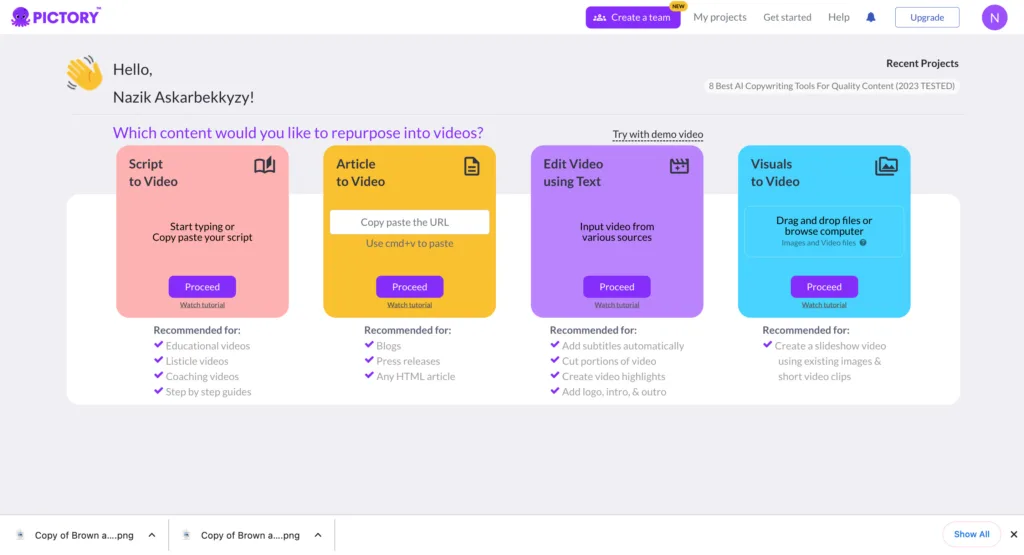Click the drag and drop files area
The image size is (1024, 555).
tap(824, 232)
